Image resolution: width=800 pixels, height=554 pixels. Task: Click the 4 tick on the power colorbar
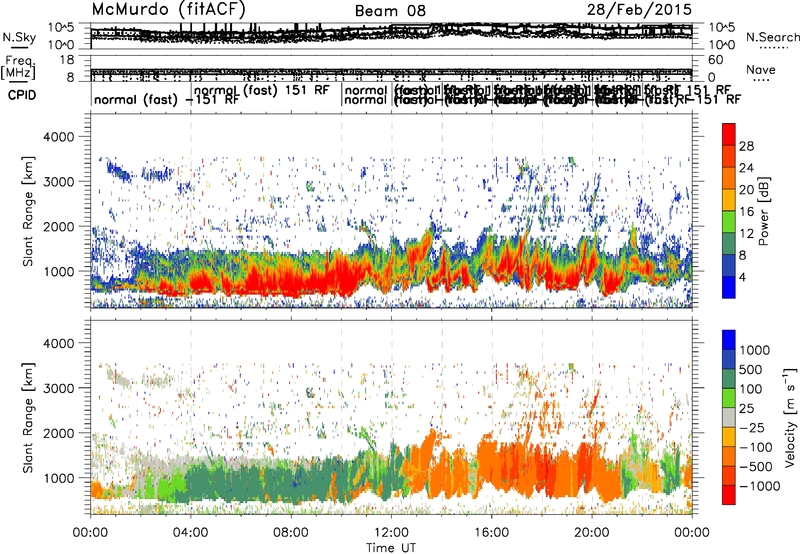743,278
